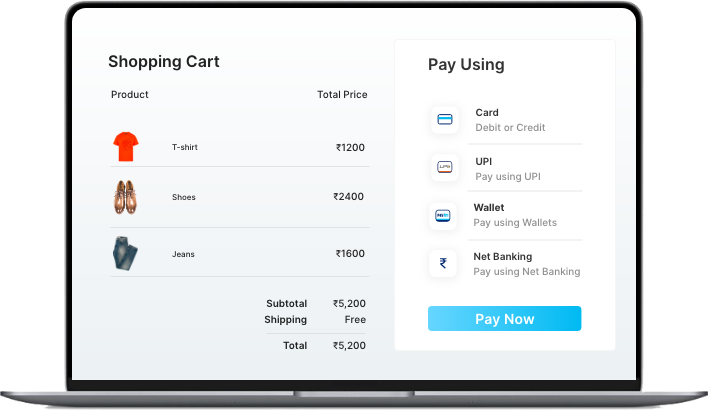The image size is (708, 410).
Task: Open the red T-shirt product image
Action: tap(125, 147)
